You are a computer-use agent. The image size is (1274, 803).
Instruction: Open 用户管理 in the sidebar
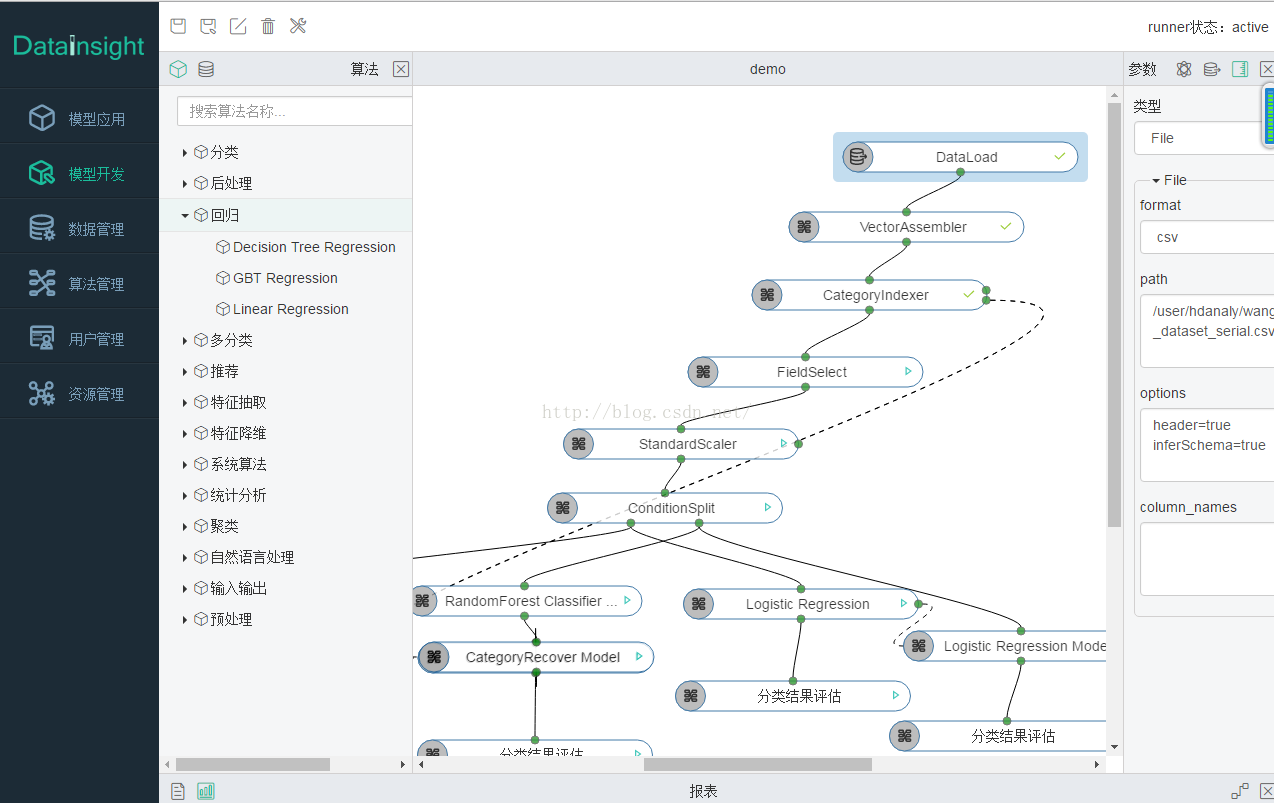coord(79,339)
